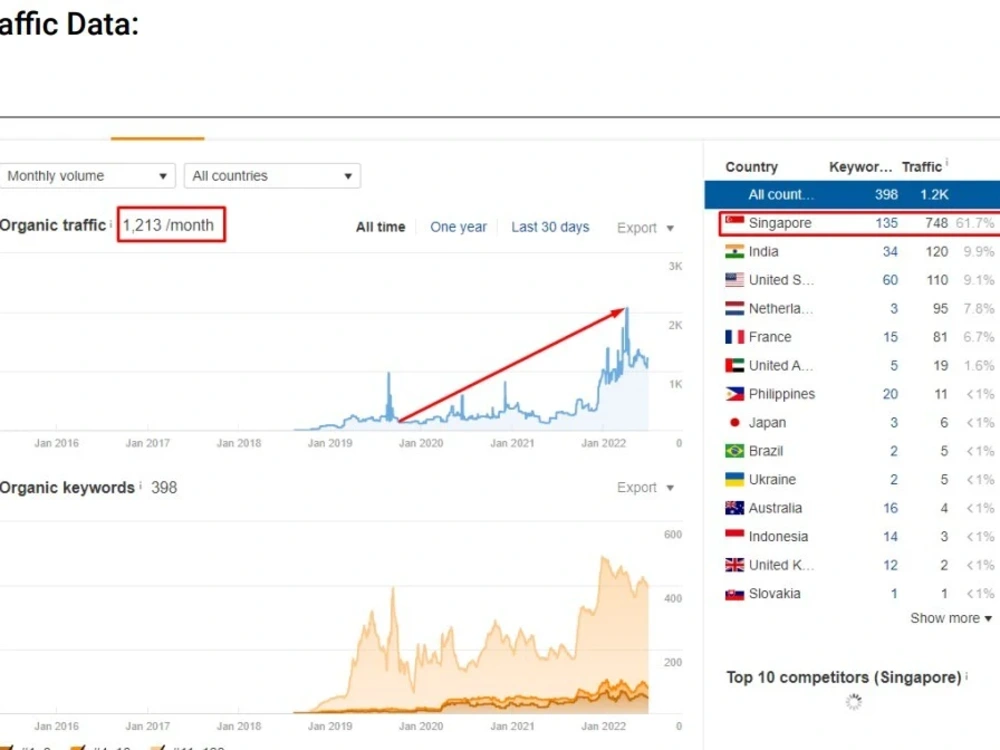Open the All countries dropdown

pos(272,176)
